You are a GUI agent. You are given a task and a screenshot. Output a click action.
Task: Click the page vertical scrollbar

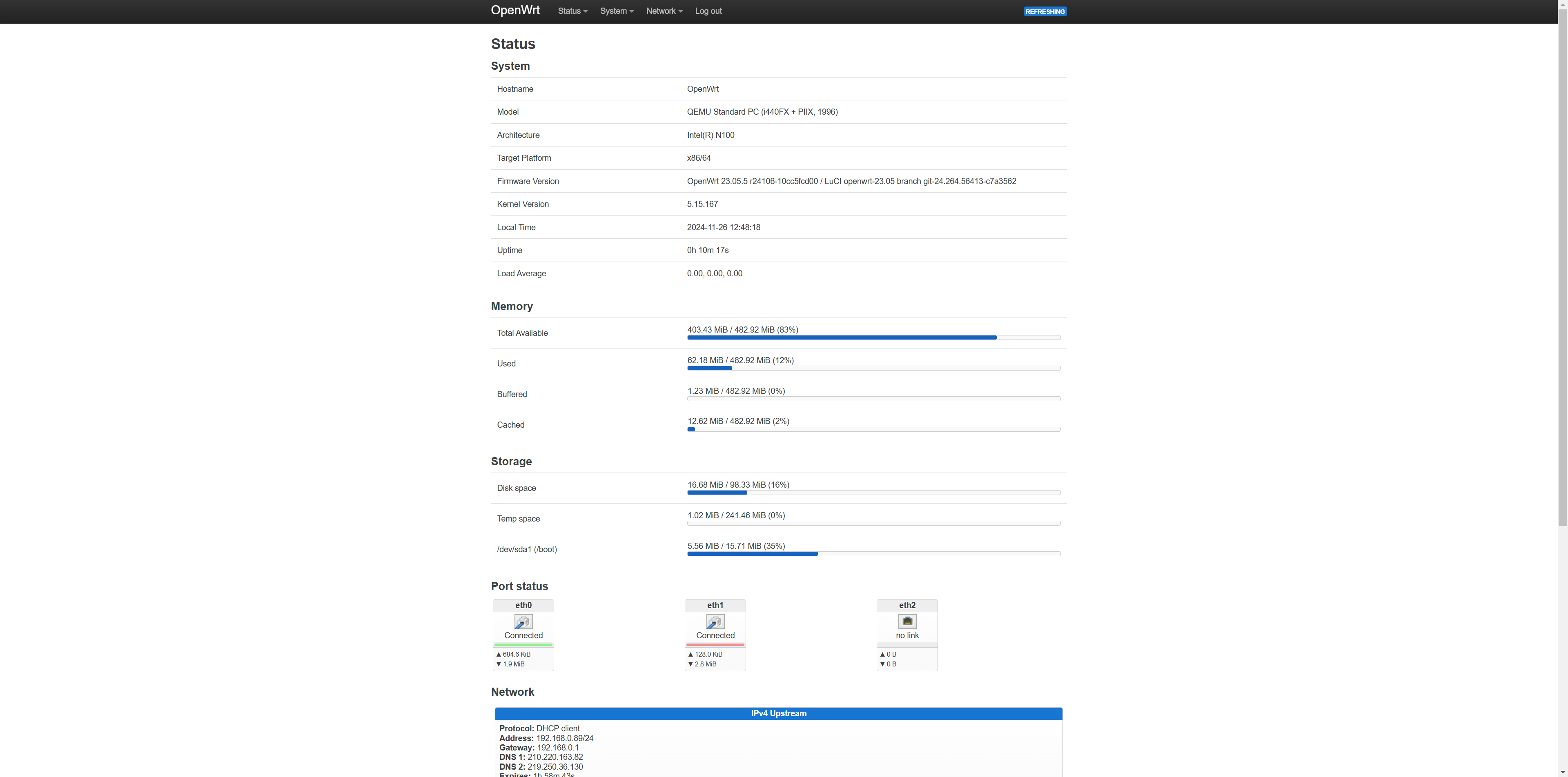point(1563,268)
